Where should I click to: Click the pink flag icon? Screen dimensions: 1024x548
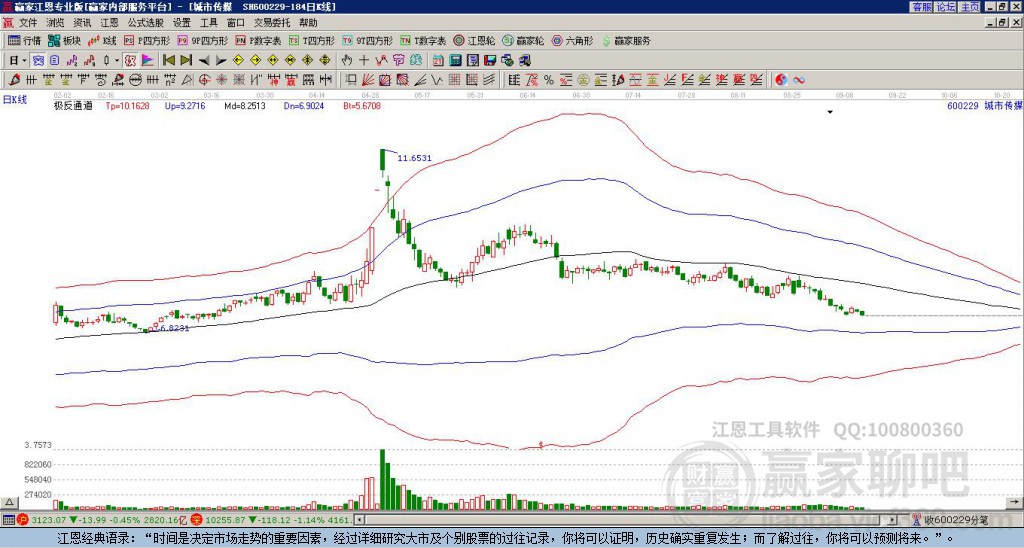(x=147, y=61)
